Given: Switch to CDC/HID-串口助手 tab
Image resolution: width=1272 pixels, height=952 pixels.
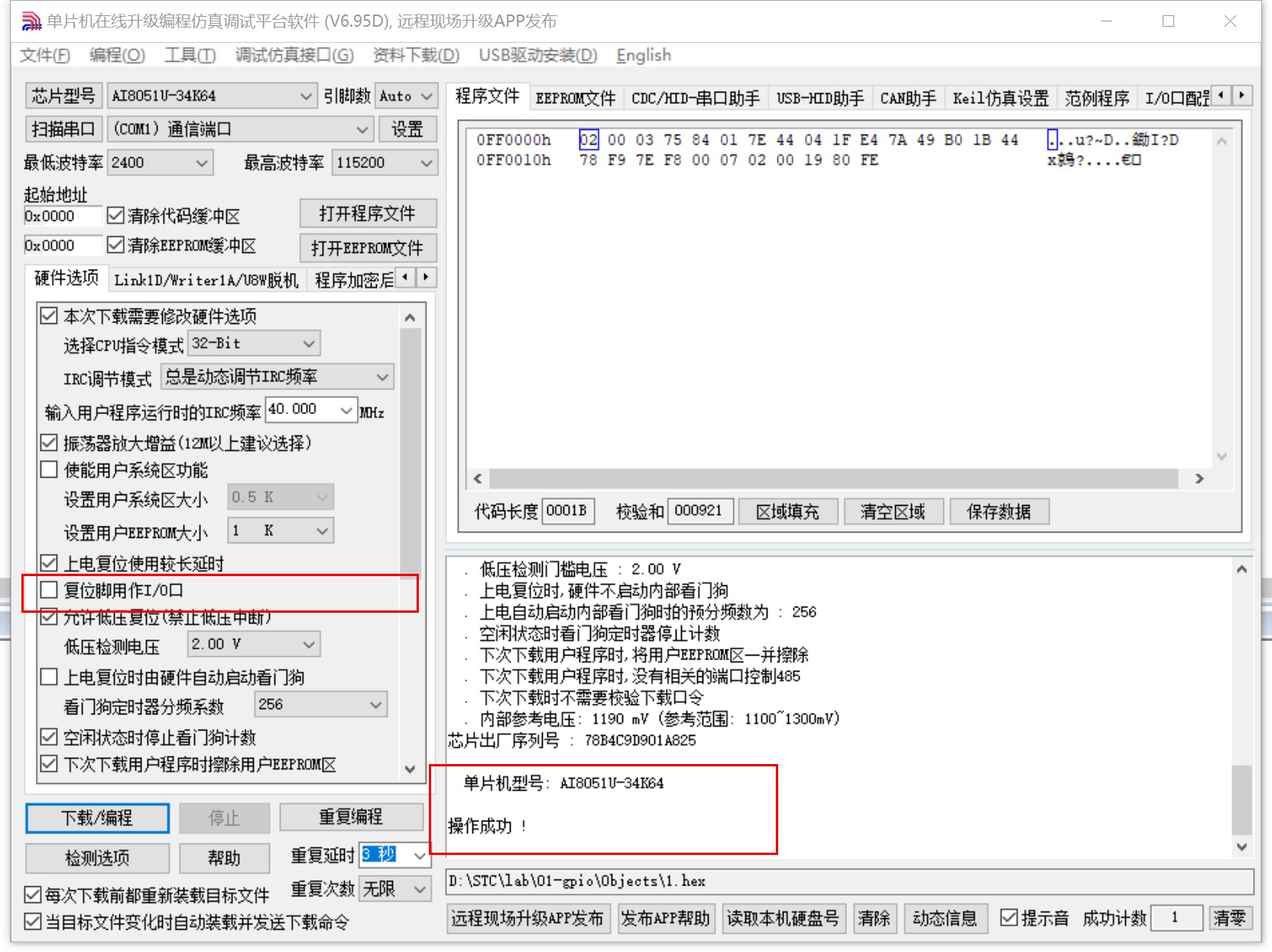Looking at the screenshot, I should [x=696, y=99].
